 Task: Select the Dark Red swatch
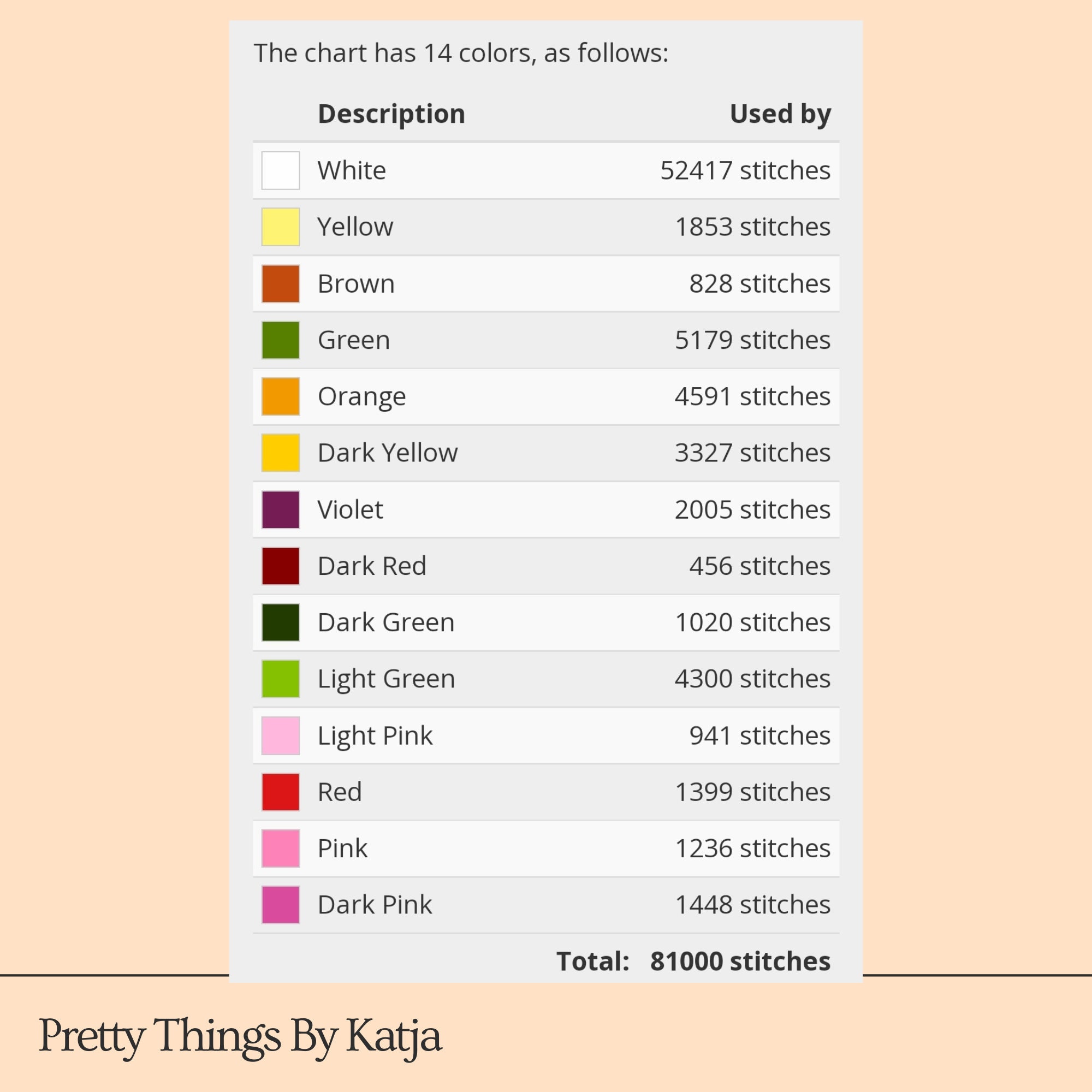tap(280, 566)
